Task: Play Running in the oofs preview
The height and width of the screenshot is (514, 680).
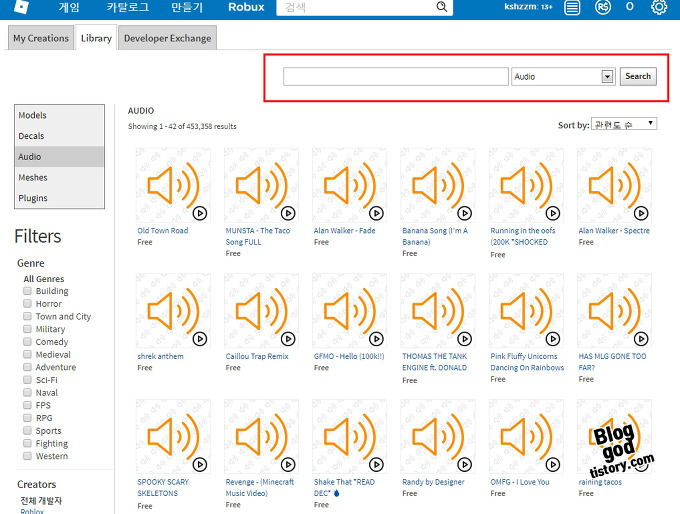Action: (x=552, y=213)
